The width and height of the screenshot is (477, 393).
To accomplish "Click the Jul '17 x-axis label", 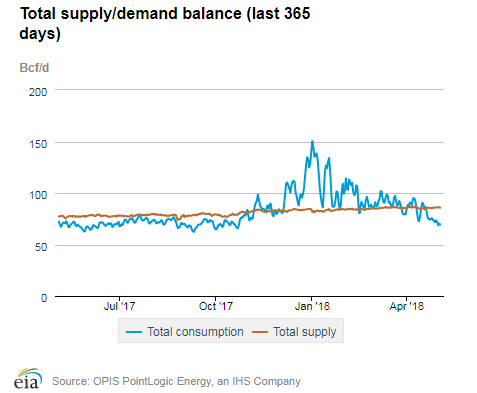I will coord(119,306).
